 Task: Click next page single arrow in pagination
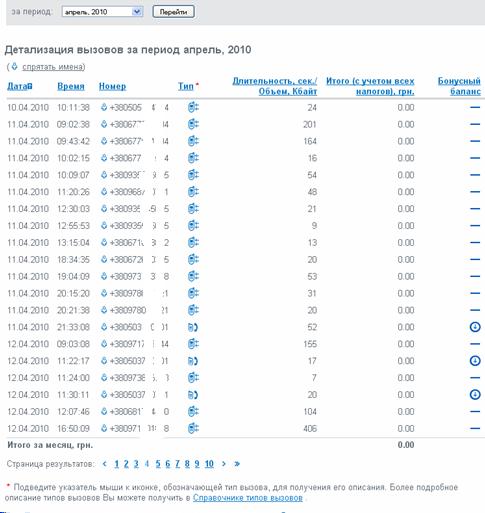coord(224,464)
